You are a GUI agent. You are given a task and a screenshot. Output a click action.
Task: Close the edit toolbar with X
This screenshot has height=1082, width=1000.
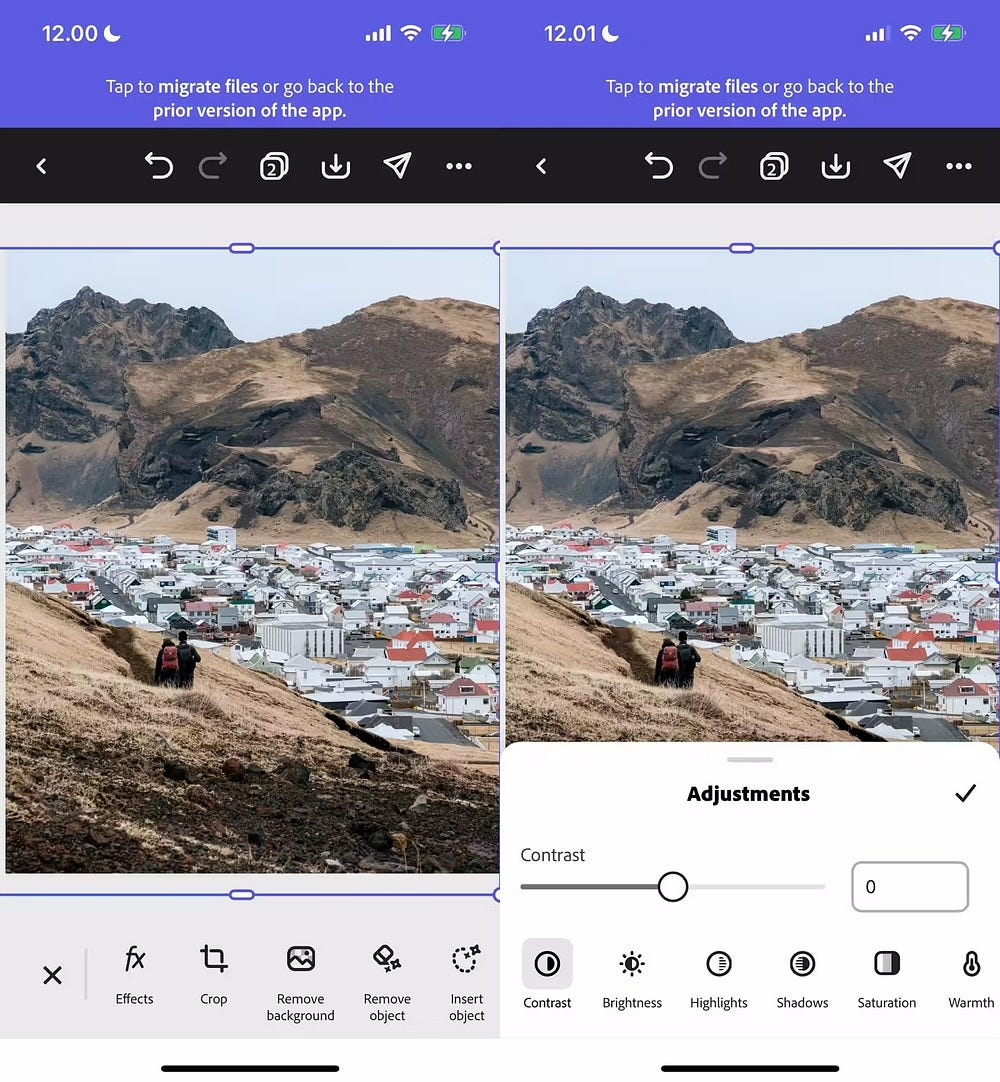[x=52, y=975]
